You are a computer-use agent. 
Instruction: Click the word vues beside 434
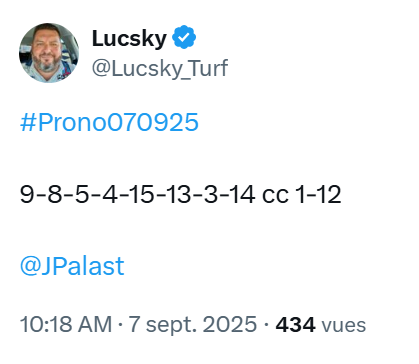343,326
